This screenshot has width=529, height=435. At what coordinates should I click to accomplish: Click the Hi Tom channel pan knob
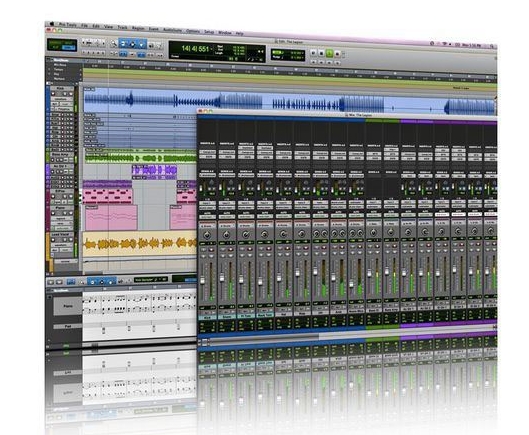246,235
